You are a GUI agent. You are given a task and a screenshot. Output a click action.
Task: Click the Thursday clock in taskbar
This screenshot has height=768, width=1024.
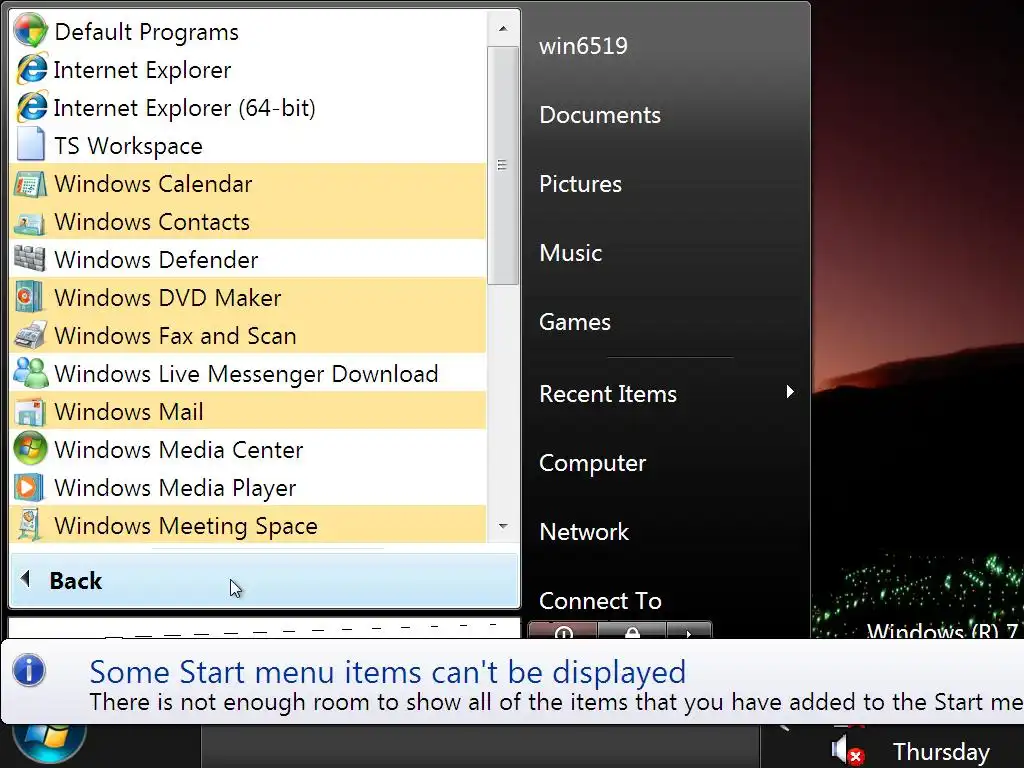point(941,752)
